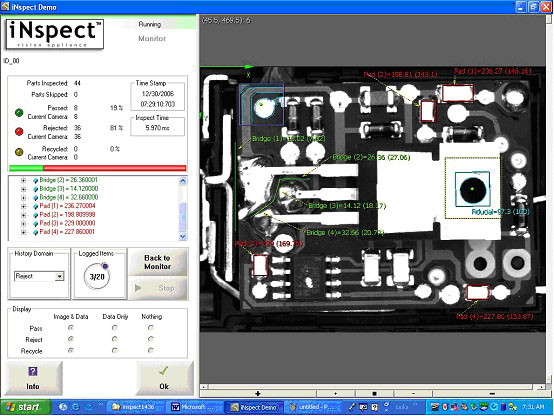Click the Info question mark button
The height and width of the screenshot is (416, 554).
click(x=34, y=378)
